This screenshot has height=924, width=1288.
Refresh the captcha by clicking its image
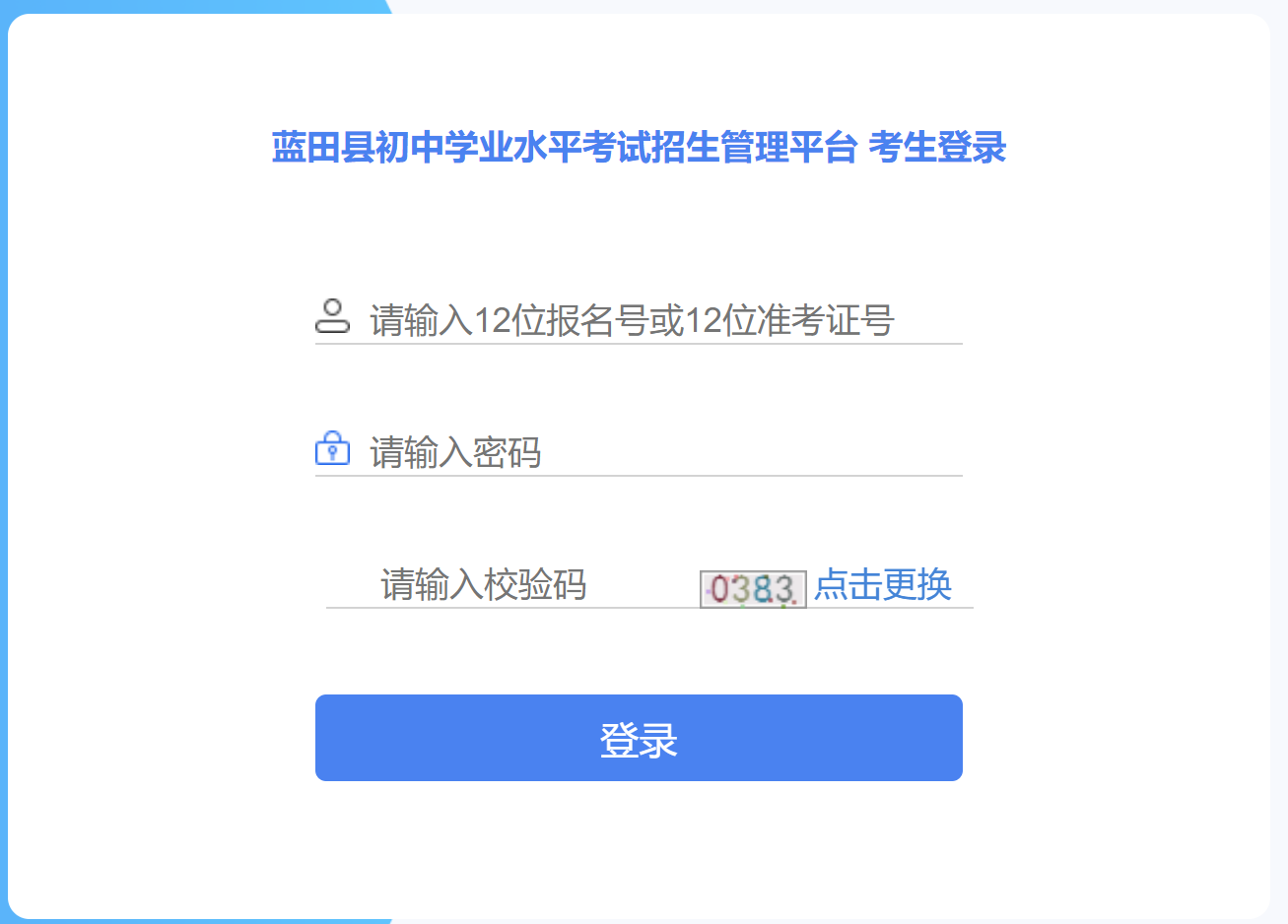tap(753, 589)
